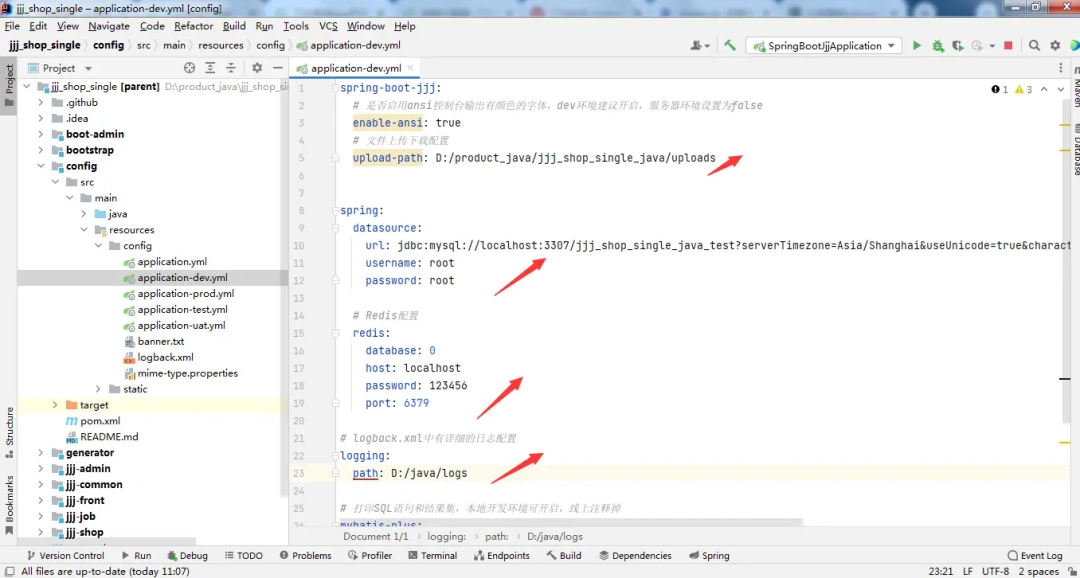
Task: Build the project using the hammer icon
Action: (730, 46)
